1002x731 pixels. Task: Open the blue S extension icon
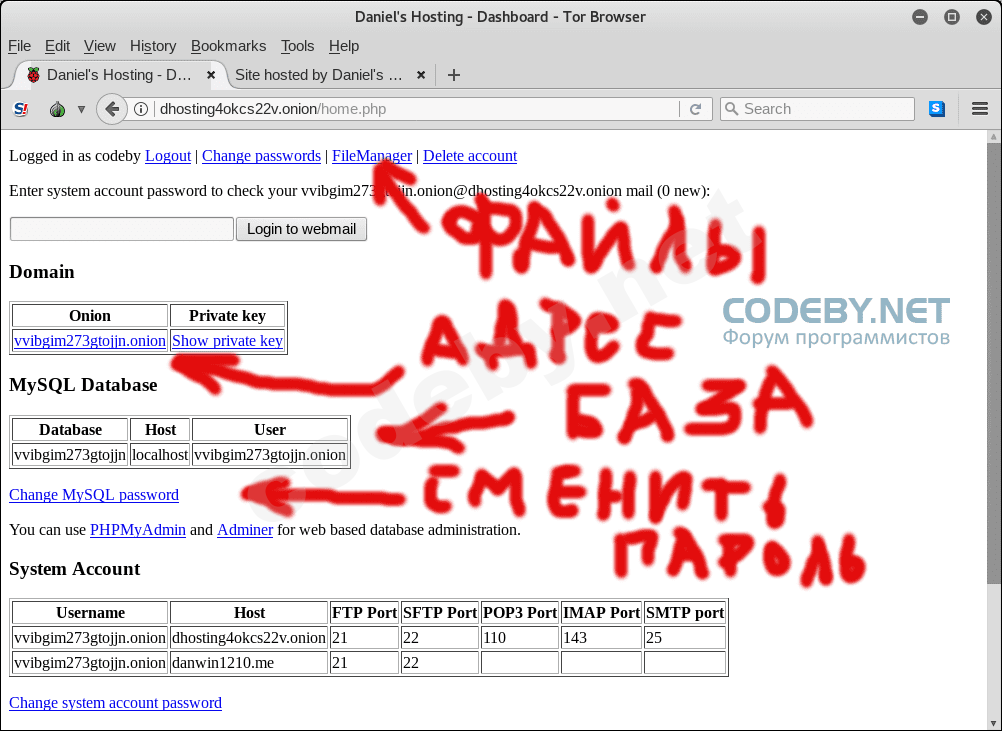click(x=937, y=109)
